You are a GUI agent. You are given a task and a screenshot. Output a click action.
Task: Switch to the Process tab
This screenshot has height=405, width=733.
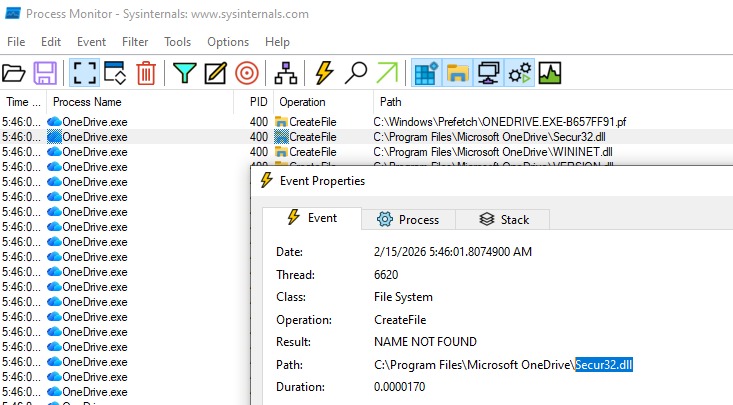point(408,219)
